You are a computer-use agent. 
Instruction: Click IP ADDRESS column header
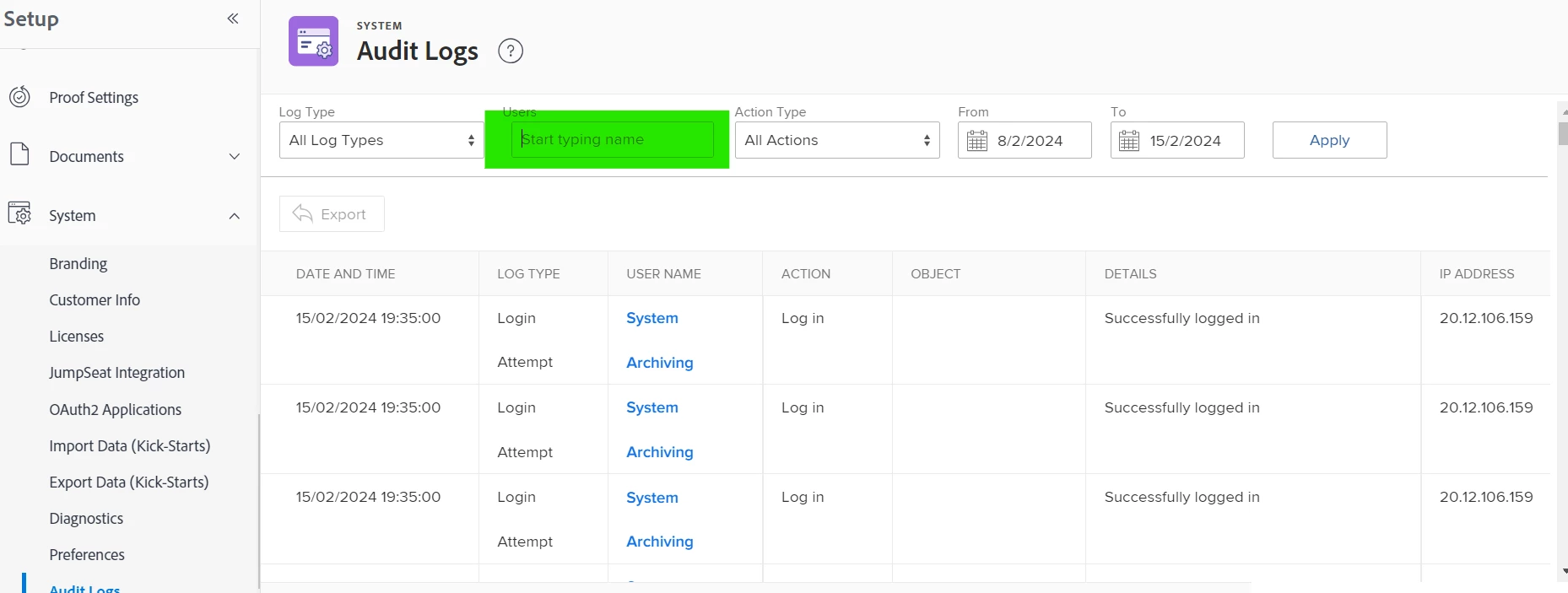pyautogui.click(x=1477, y=274)
